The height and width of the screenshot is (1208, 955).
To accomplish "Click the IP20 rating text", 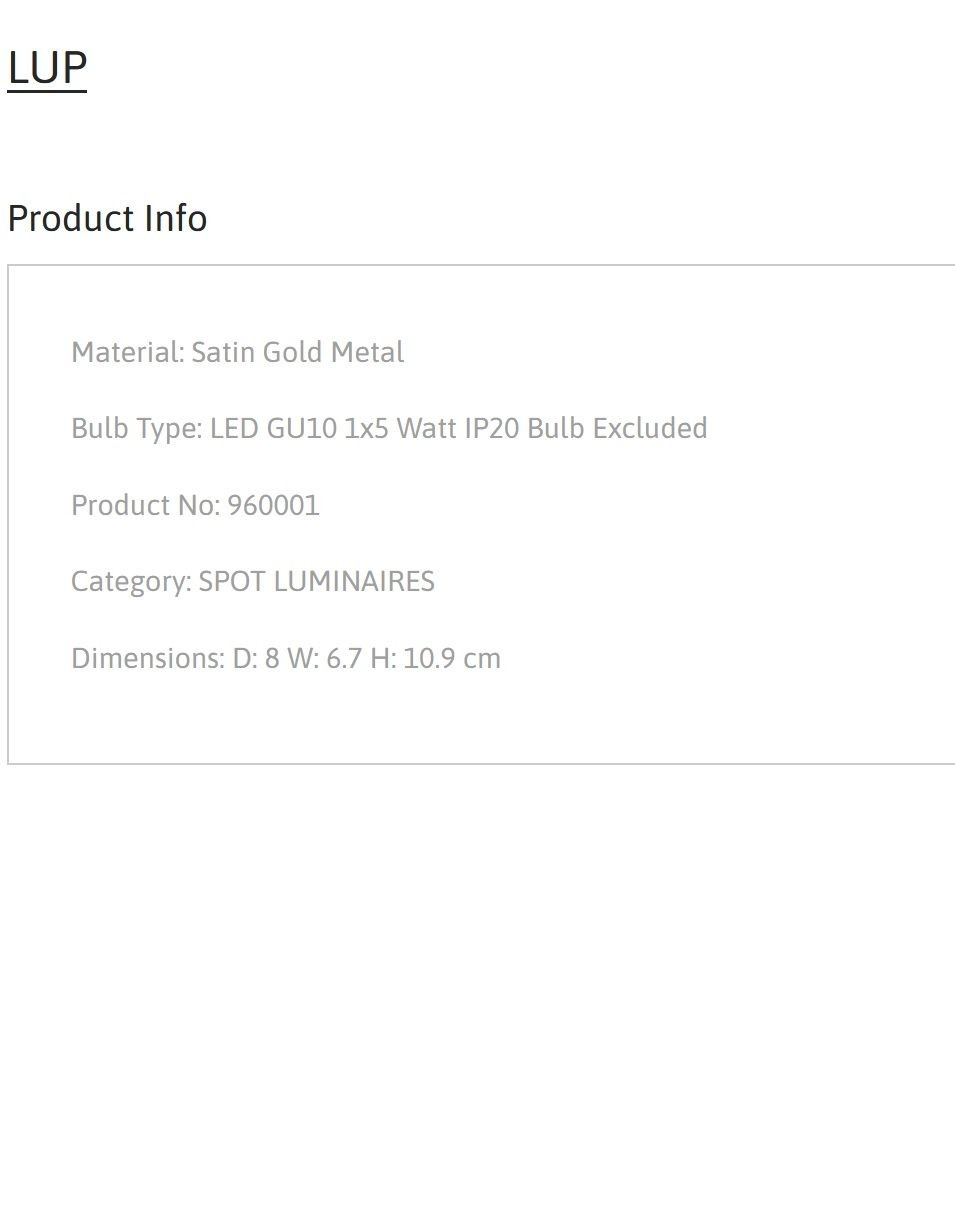I will click(491, 428).
